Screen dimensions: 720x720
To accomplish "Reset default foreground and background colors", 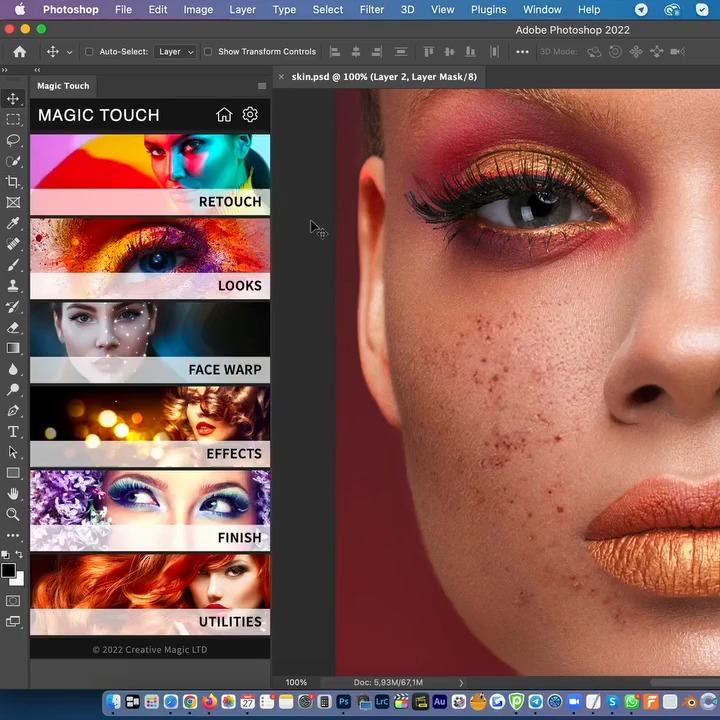I will click(5, 555).
